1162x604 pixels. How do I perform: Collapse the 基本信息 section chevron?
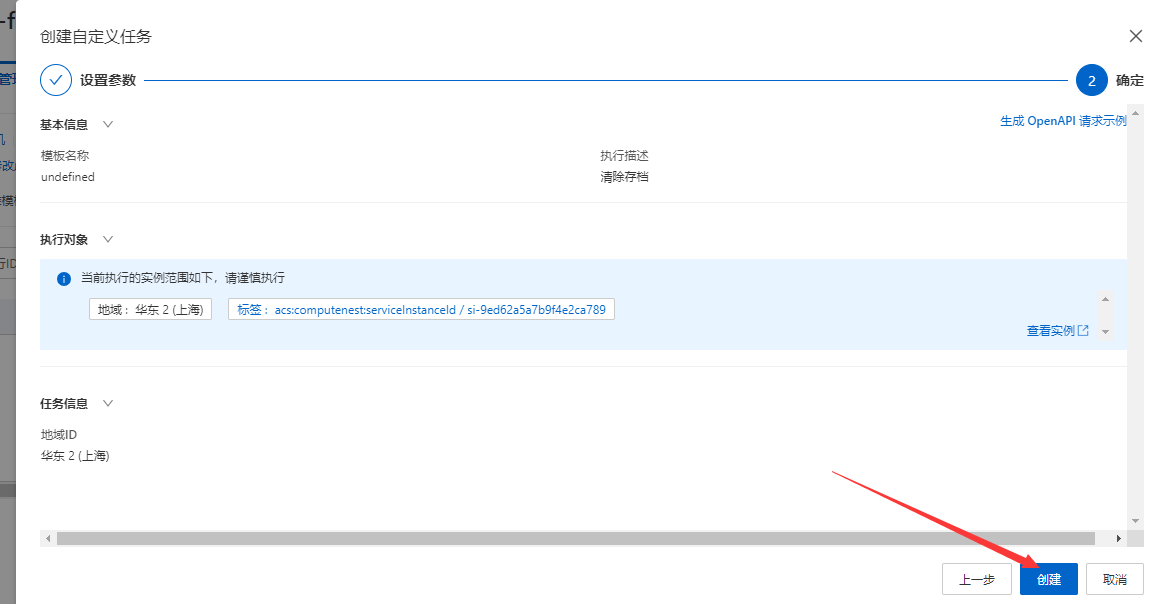click(107, 125)
